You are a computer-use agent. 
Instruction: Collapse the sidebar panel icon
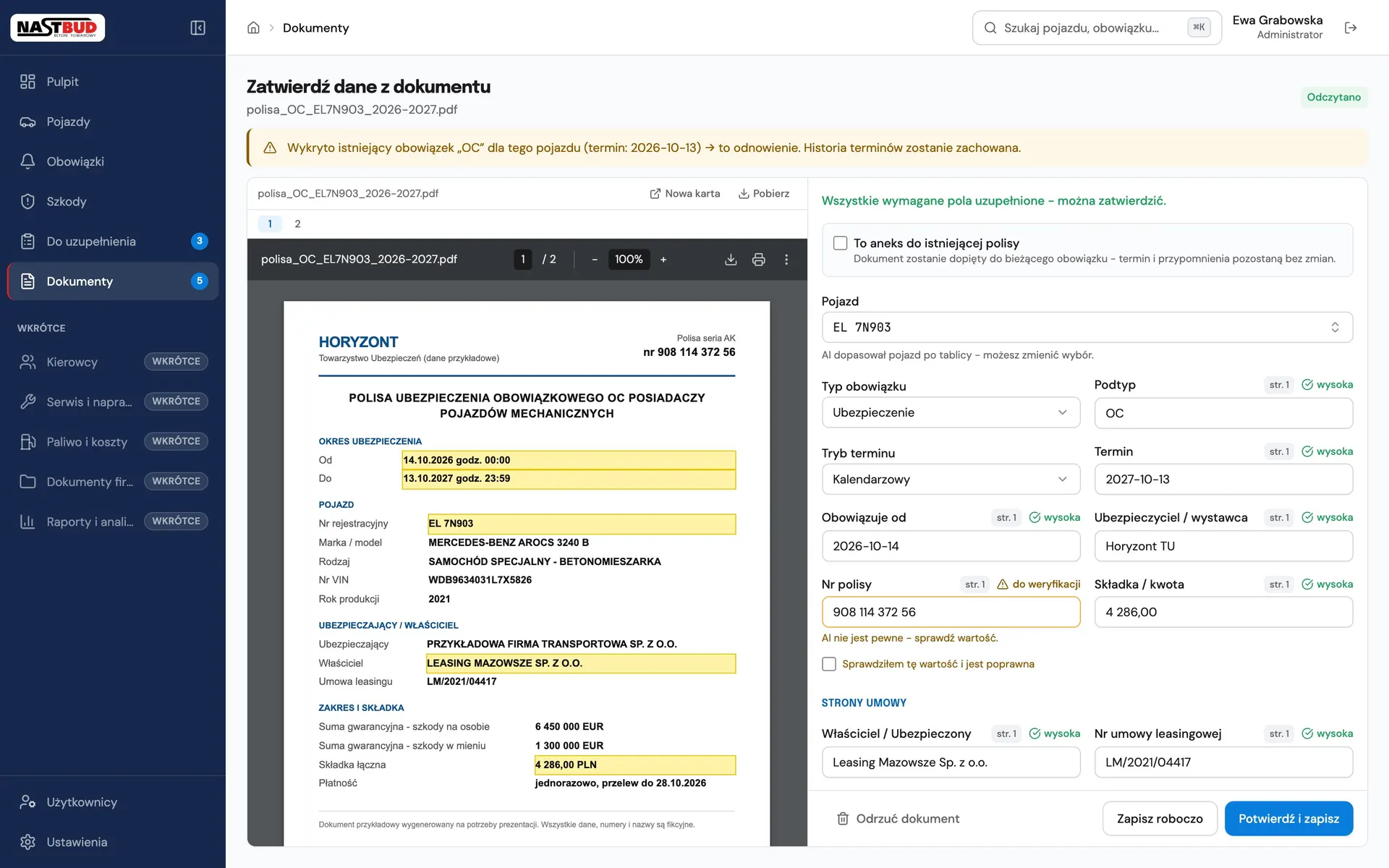pos(197,27)
